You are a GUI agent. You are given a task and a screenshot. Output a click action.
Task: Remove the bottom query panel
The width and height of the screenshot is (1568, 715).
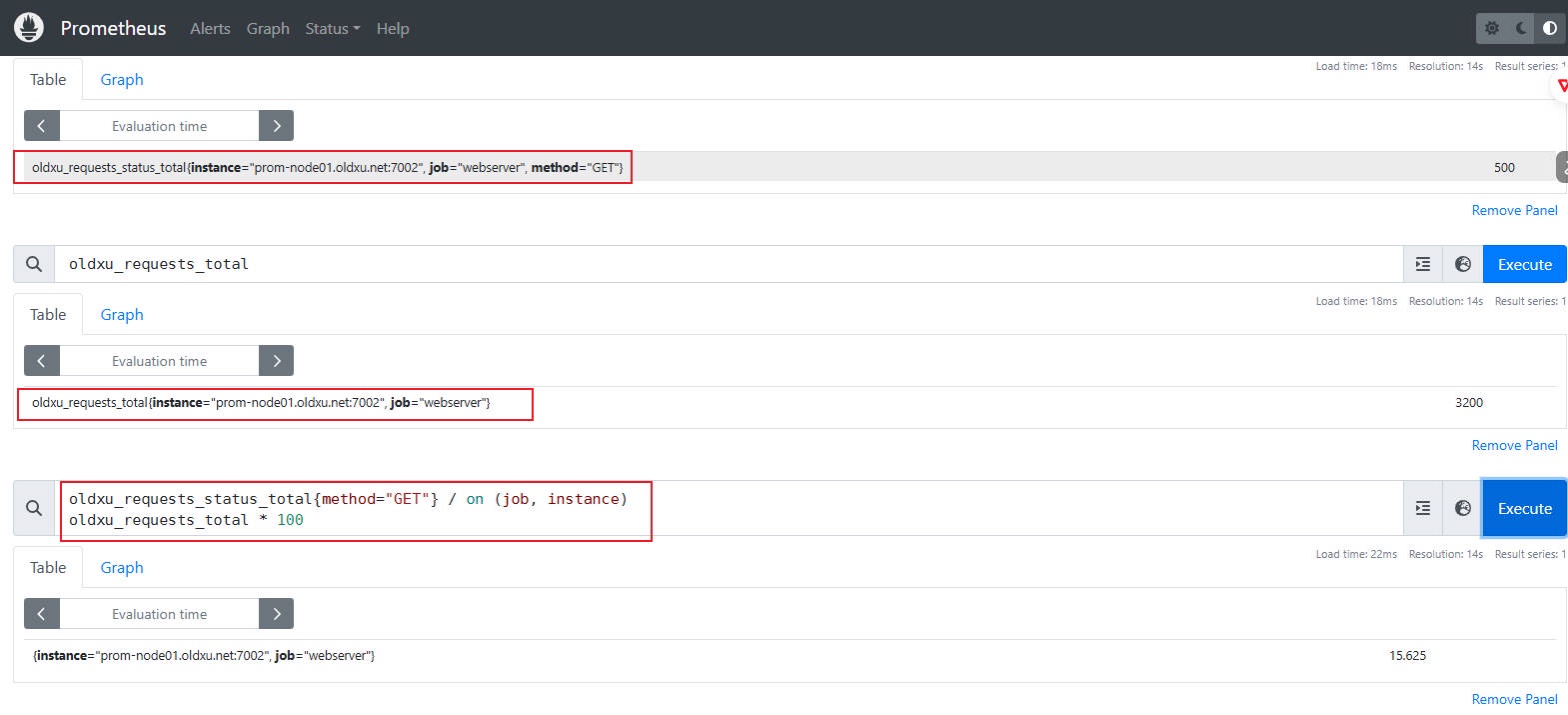click(x=1514, y=699)
